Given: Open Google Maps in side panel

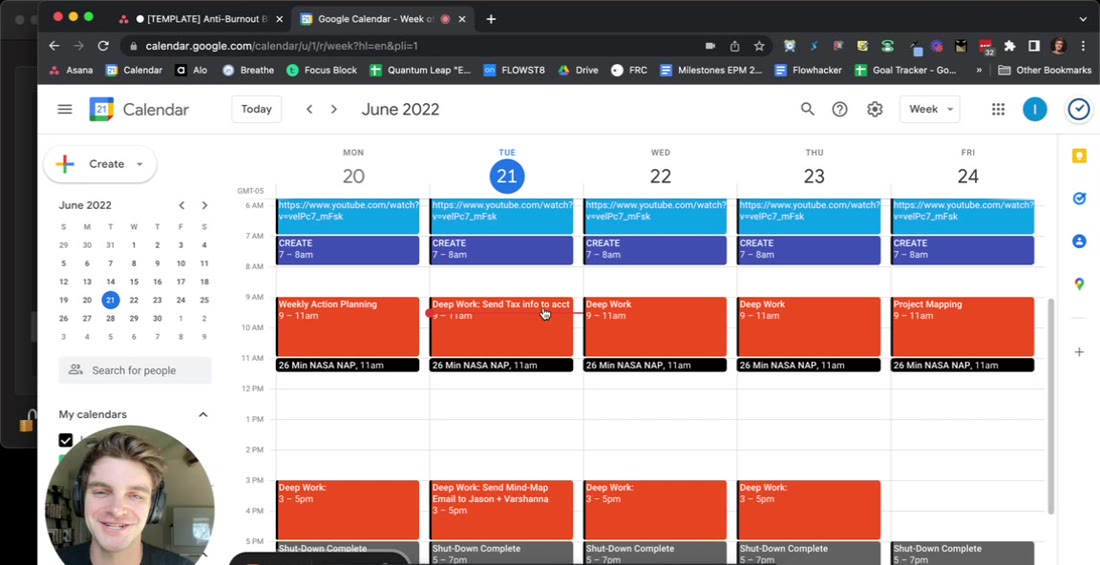Looking at the screenshot, I should pos(1079,284).
